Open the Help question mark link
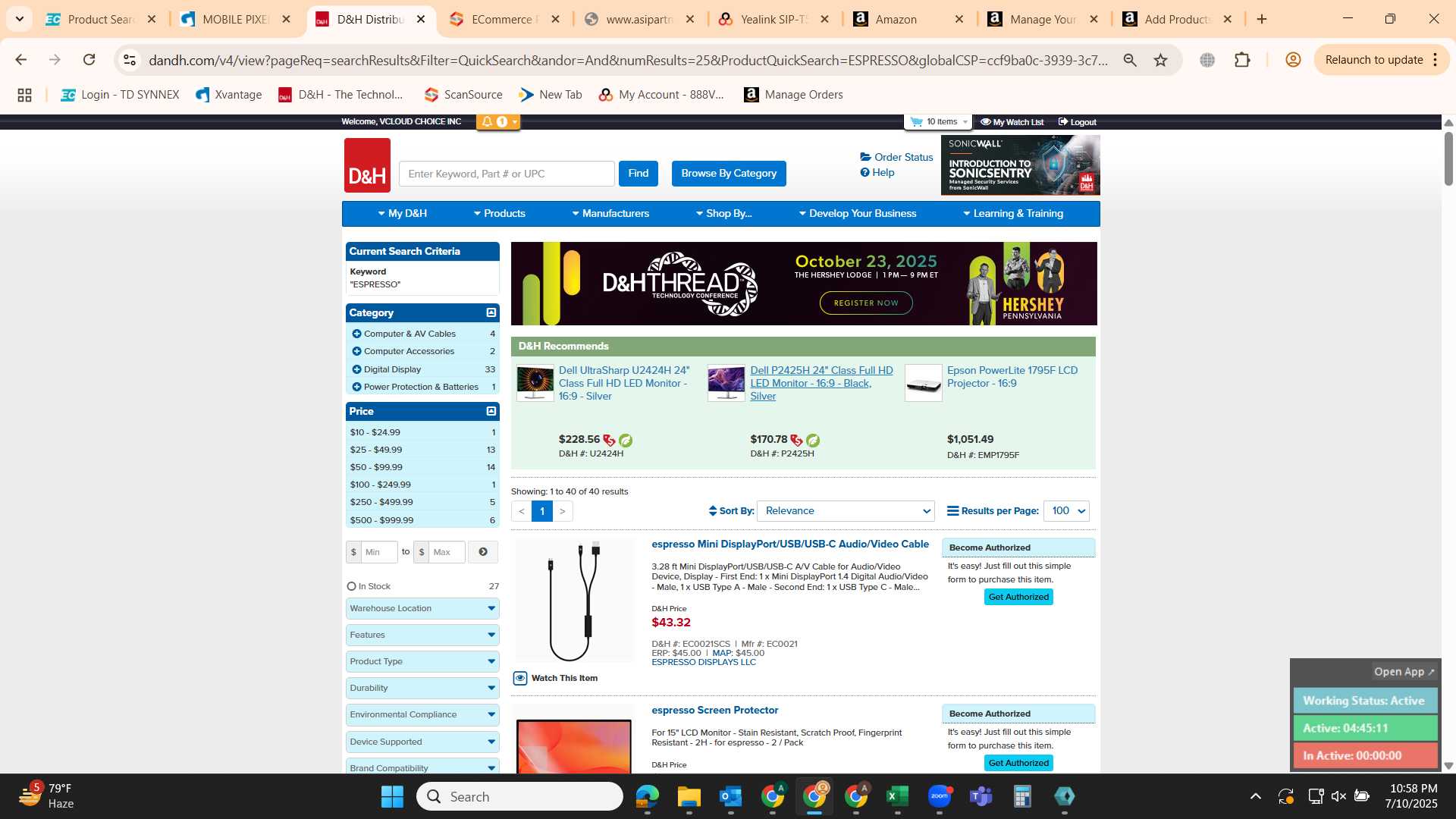The image size is (1456, 819). pyautogui.click(x=877, y=172)
